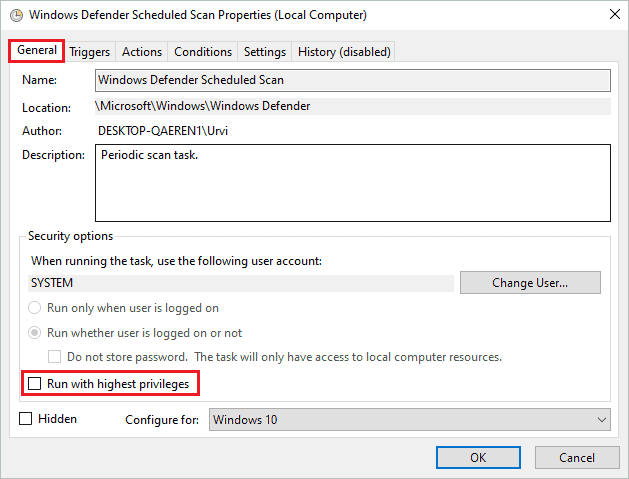The width and height of the screenshot is (629, 479).
Task: Click the Security options group label
Action: coord(70,236)
